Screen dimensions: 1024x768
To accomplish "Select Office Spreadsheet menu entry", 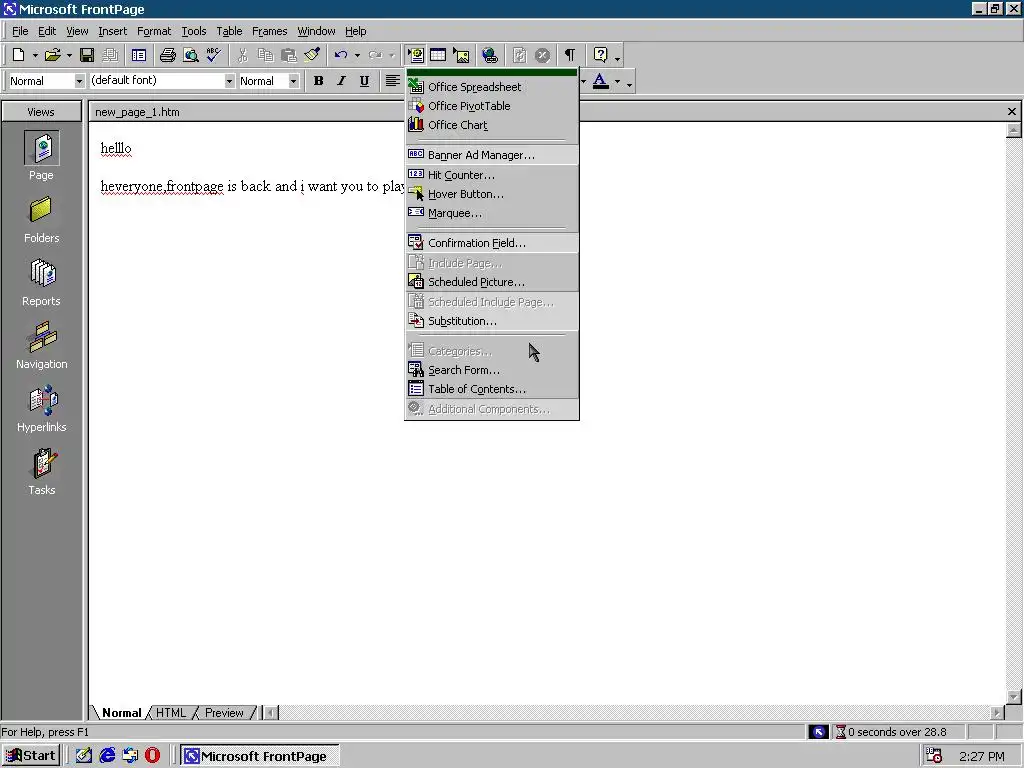I will (492, 87).
